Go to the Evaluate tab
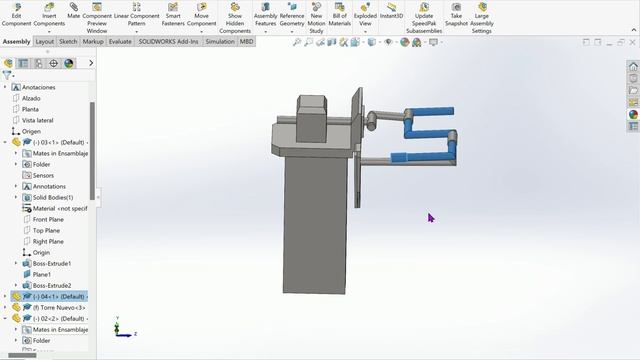640x360 pixels. [120, 42]
